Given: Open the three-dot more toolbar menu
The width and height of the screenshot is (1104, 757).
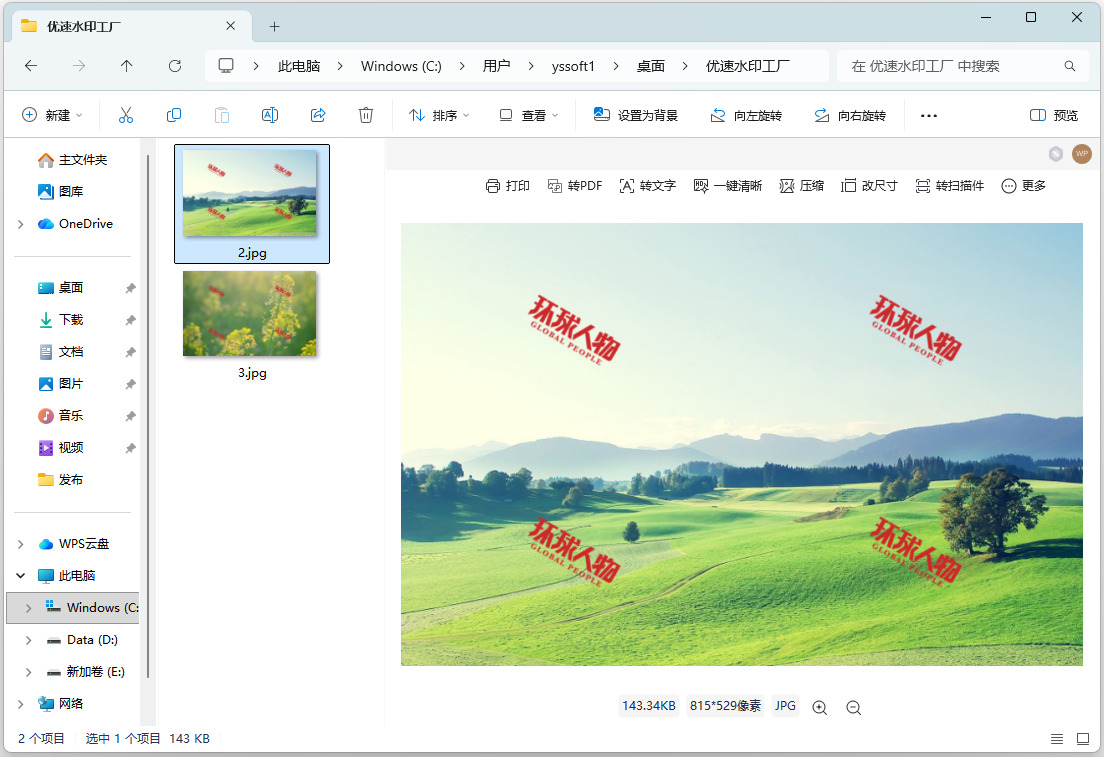Looking at the screenshot, I should pyautogui.click(x=929, y=115).
